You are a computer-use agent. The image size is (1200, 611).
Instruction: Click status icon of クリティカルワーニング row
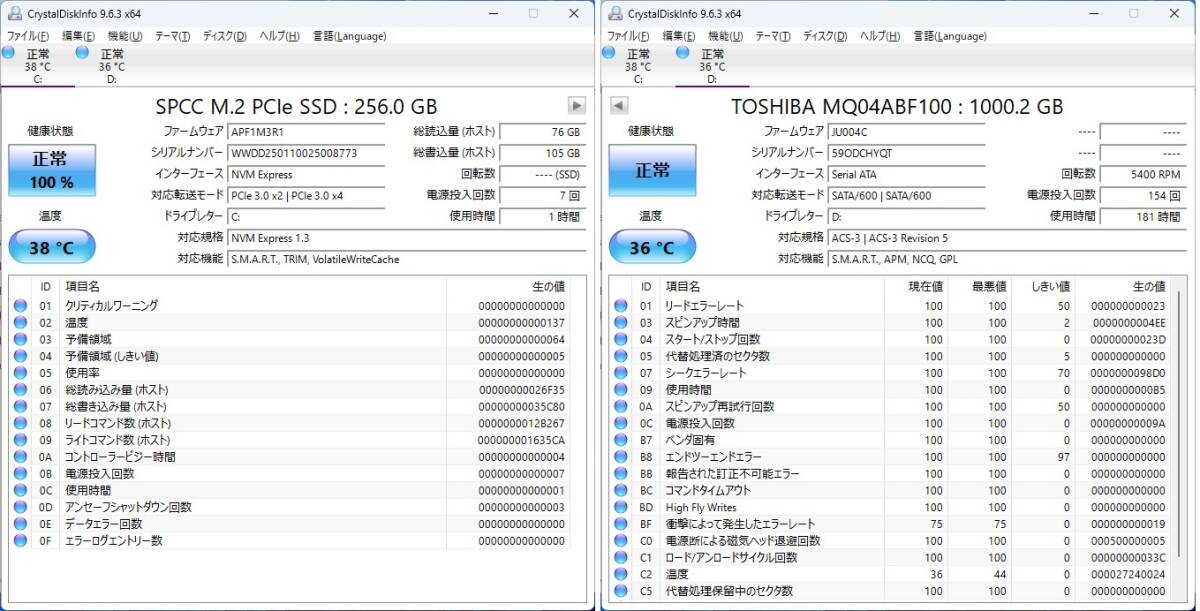click(20, 306)
